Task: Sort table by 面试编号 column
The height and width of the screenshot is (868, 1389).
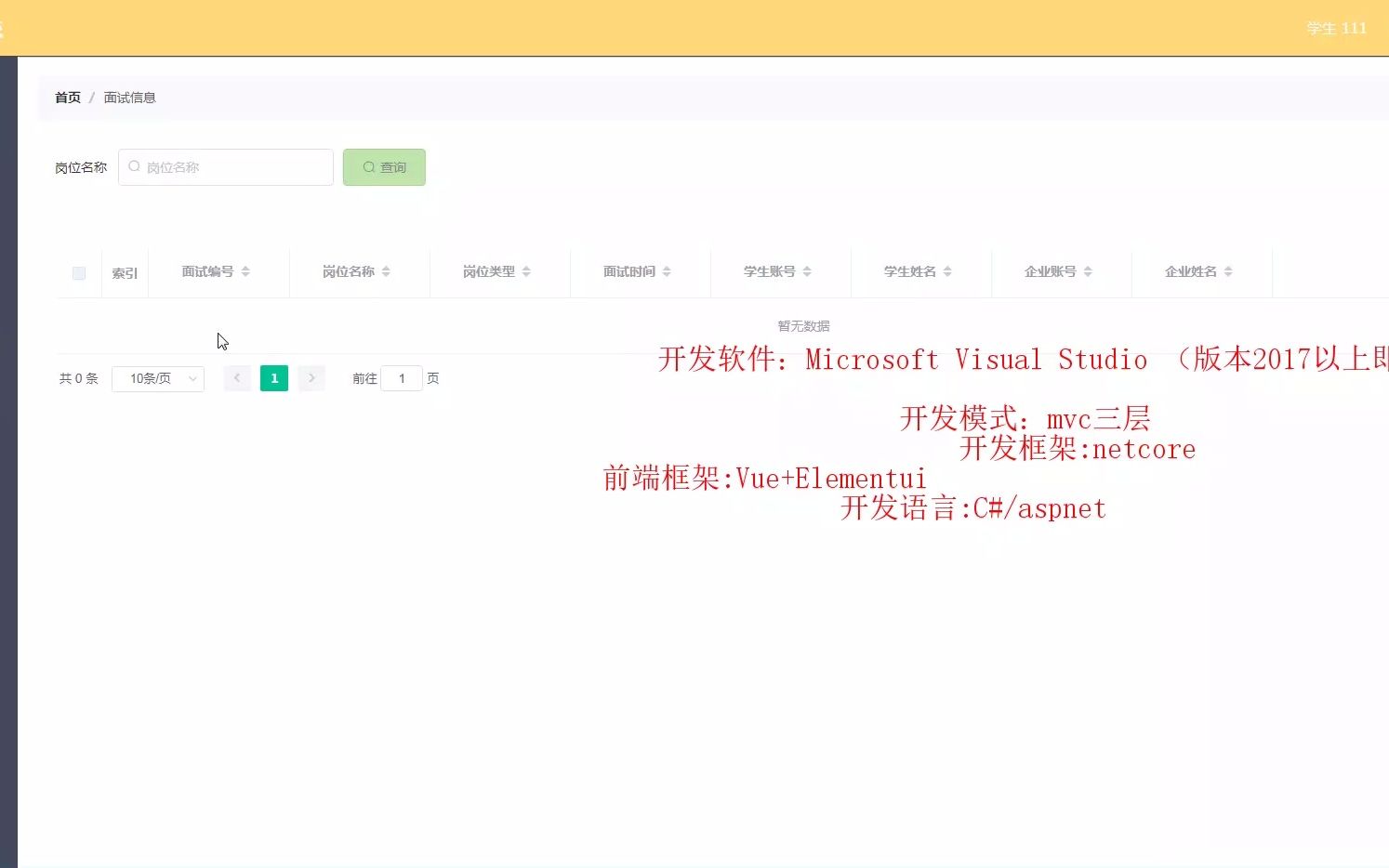Action: coord(216,271)
